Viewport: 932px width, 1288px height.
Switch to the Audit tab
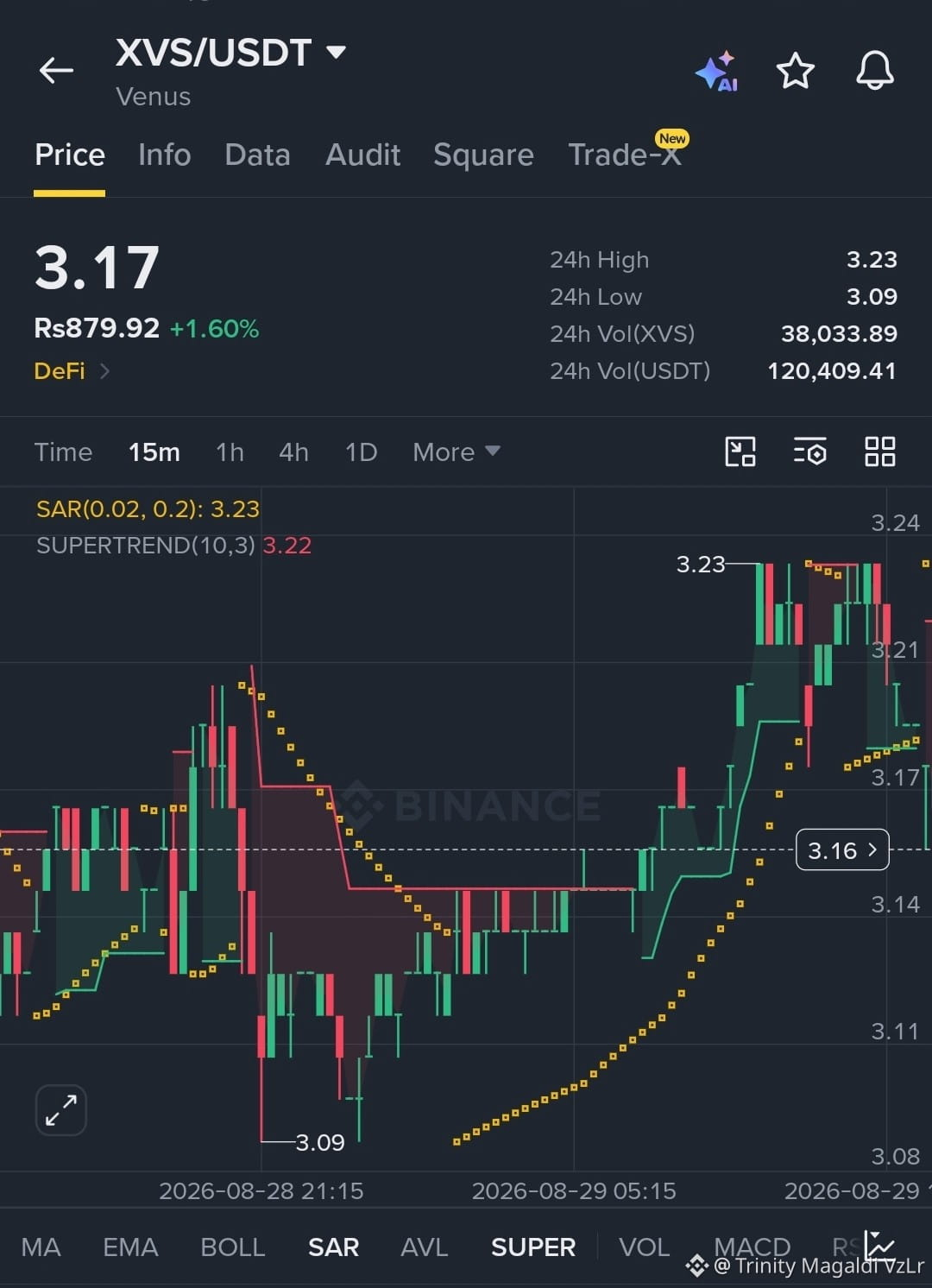[362, 155]
